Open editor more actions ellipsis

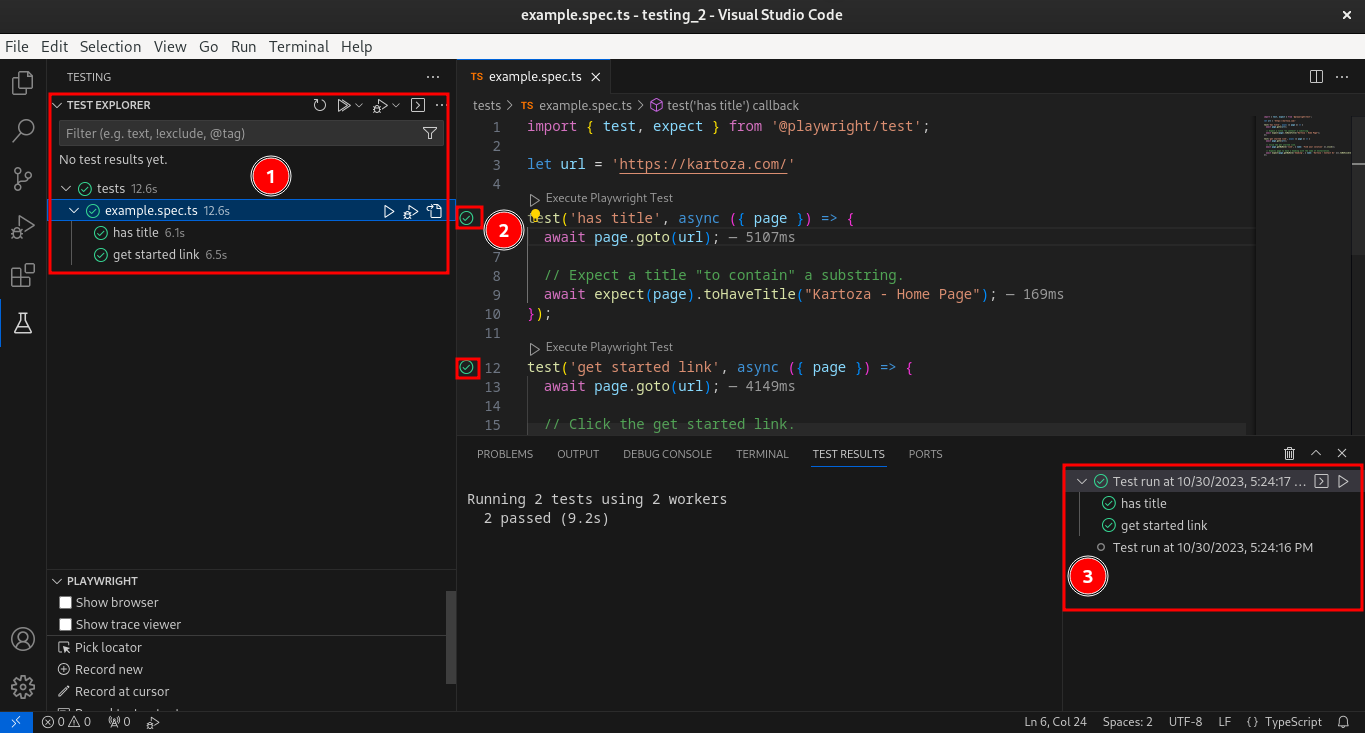[x=1341, y=76]
